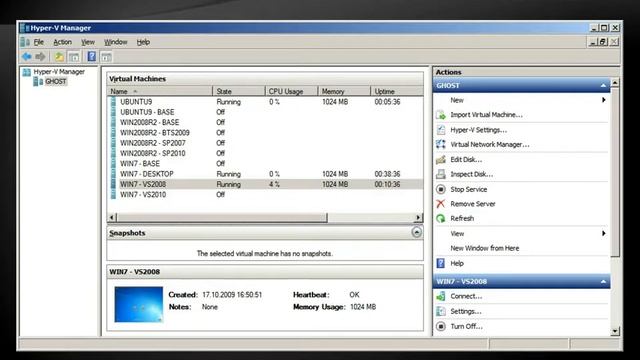Expand the New submenu in Actions
The image size is (640, 360).
603,100
